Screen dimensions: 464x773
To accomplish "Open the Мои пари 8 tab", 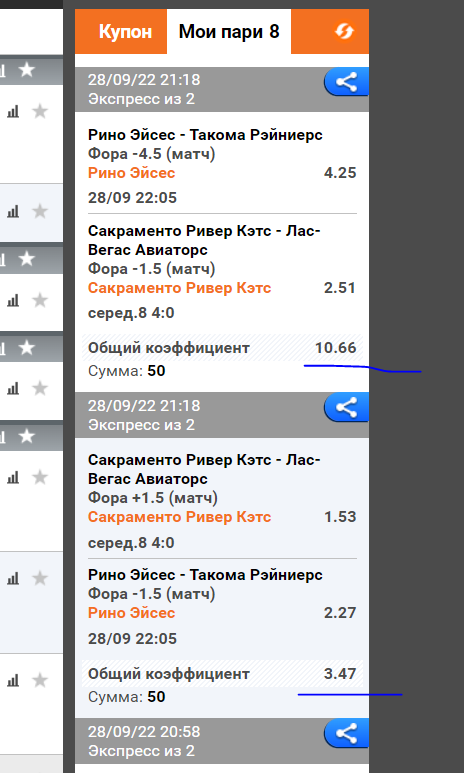I will [229, 32].
